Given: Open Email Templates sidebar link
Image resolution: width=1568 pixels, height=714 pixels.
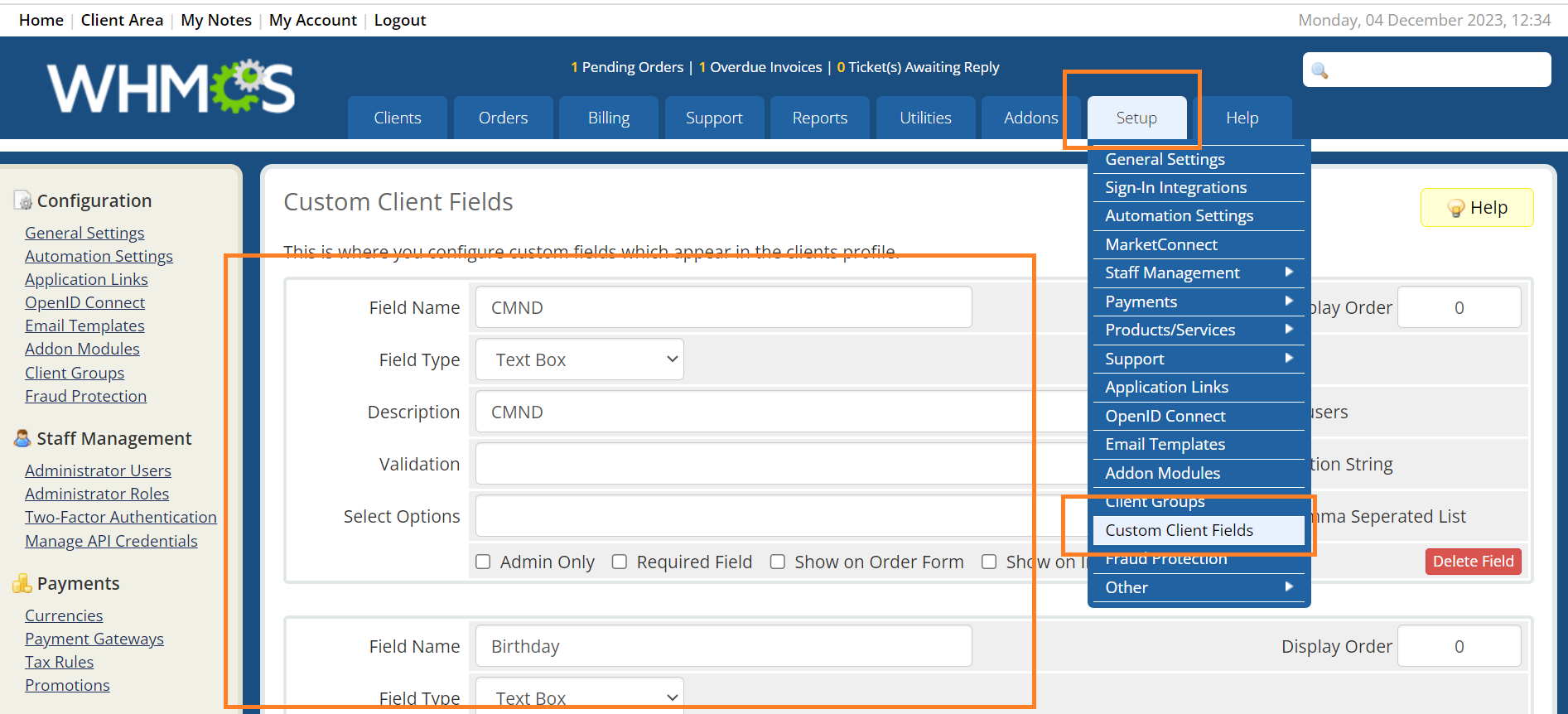Looking at the screenshot, I should tap(84, 326).
